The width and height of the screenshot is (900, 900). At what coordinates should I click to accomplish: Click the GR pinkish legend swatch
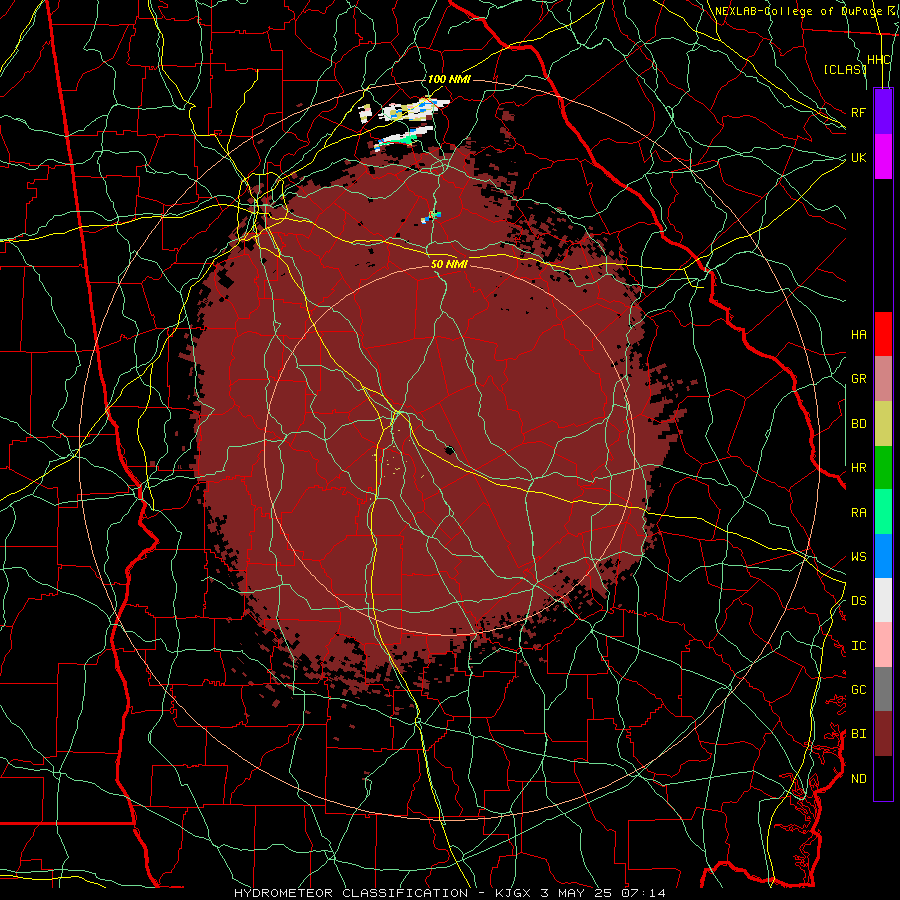tap(883, 379)
